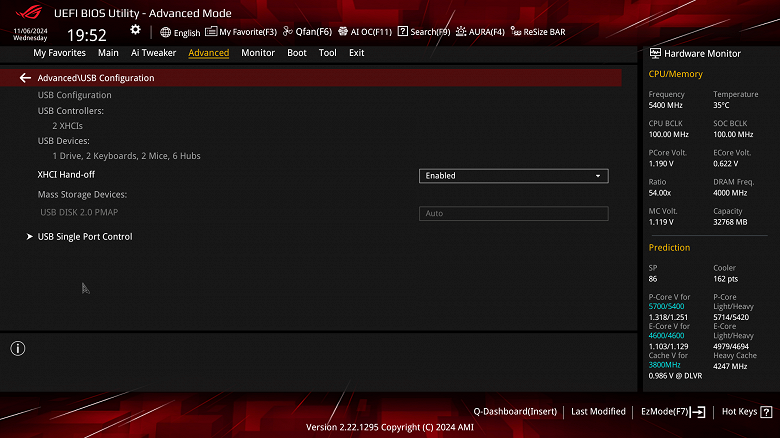This screenshot has width=780, height=438.
Task: Launch AI OC(F11)
Action: click(371, 32)
